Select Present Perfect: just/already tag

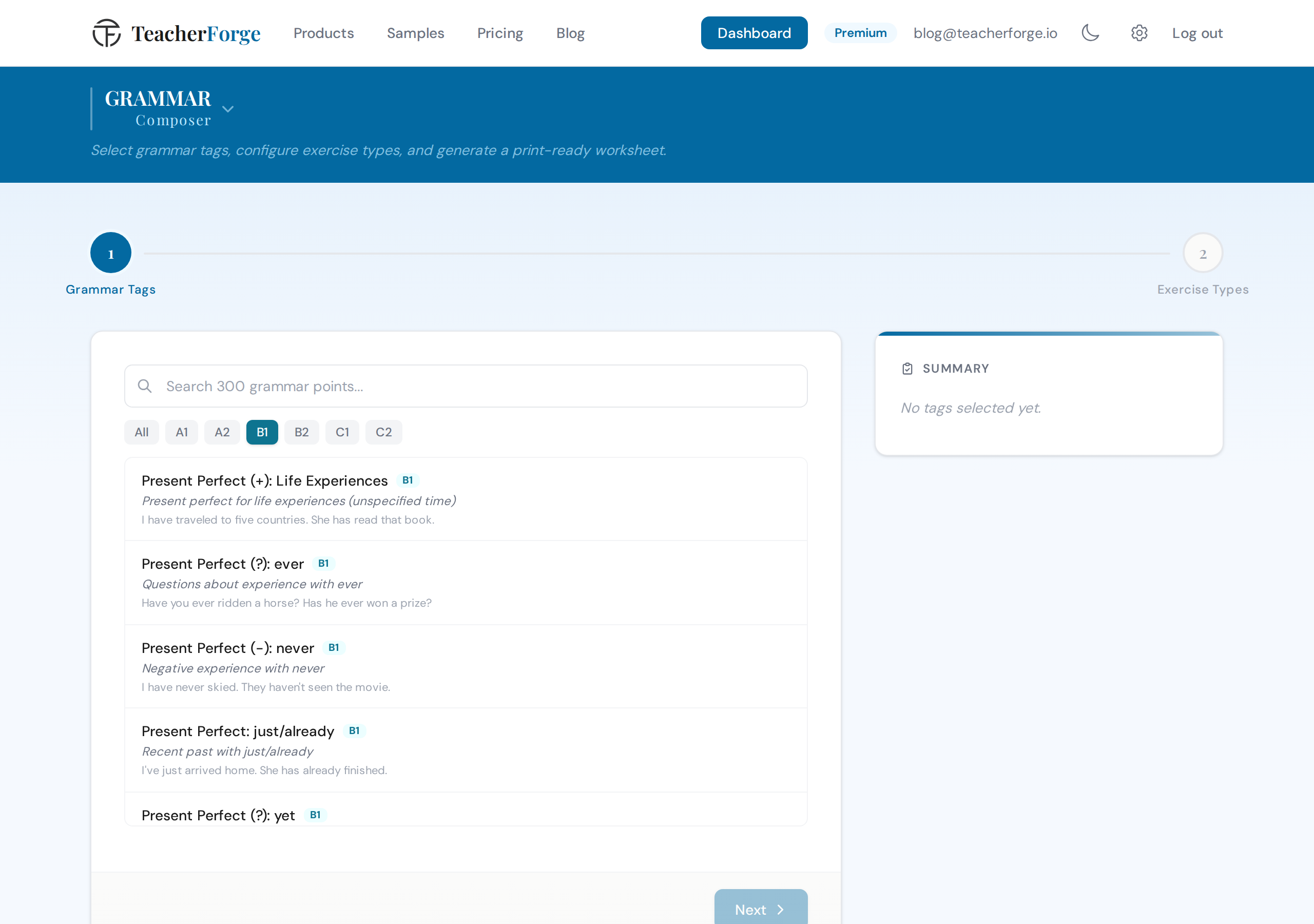pyautogui.click(x=466, y=750)
